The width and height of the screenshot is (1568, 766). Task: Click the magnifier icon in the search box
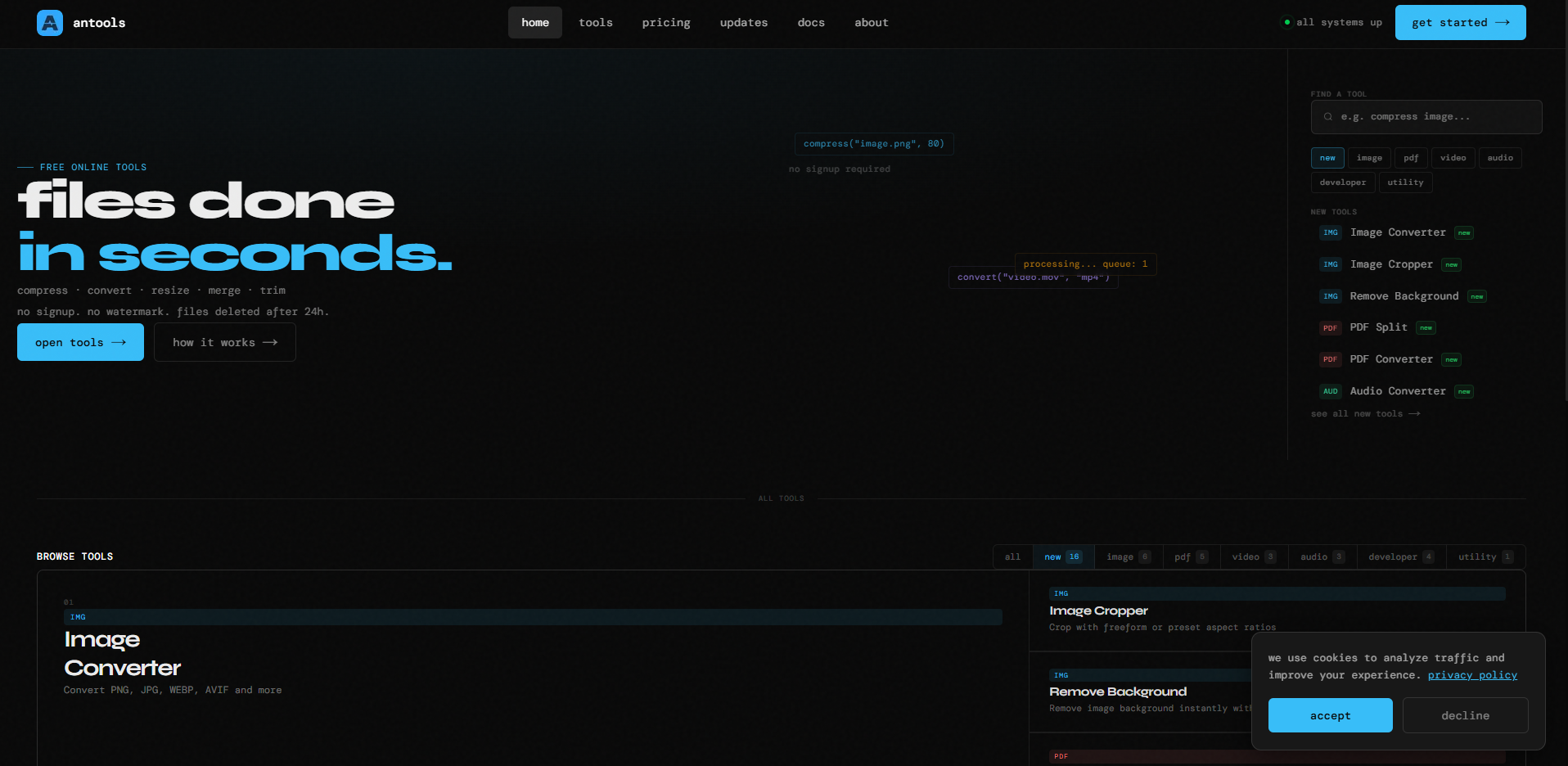(x=1327, y=116)
